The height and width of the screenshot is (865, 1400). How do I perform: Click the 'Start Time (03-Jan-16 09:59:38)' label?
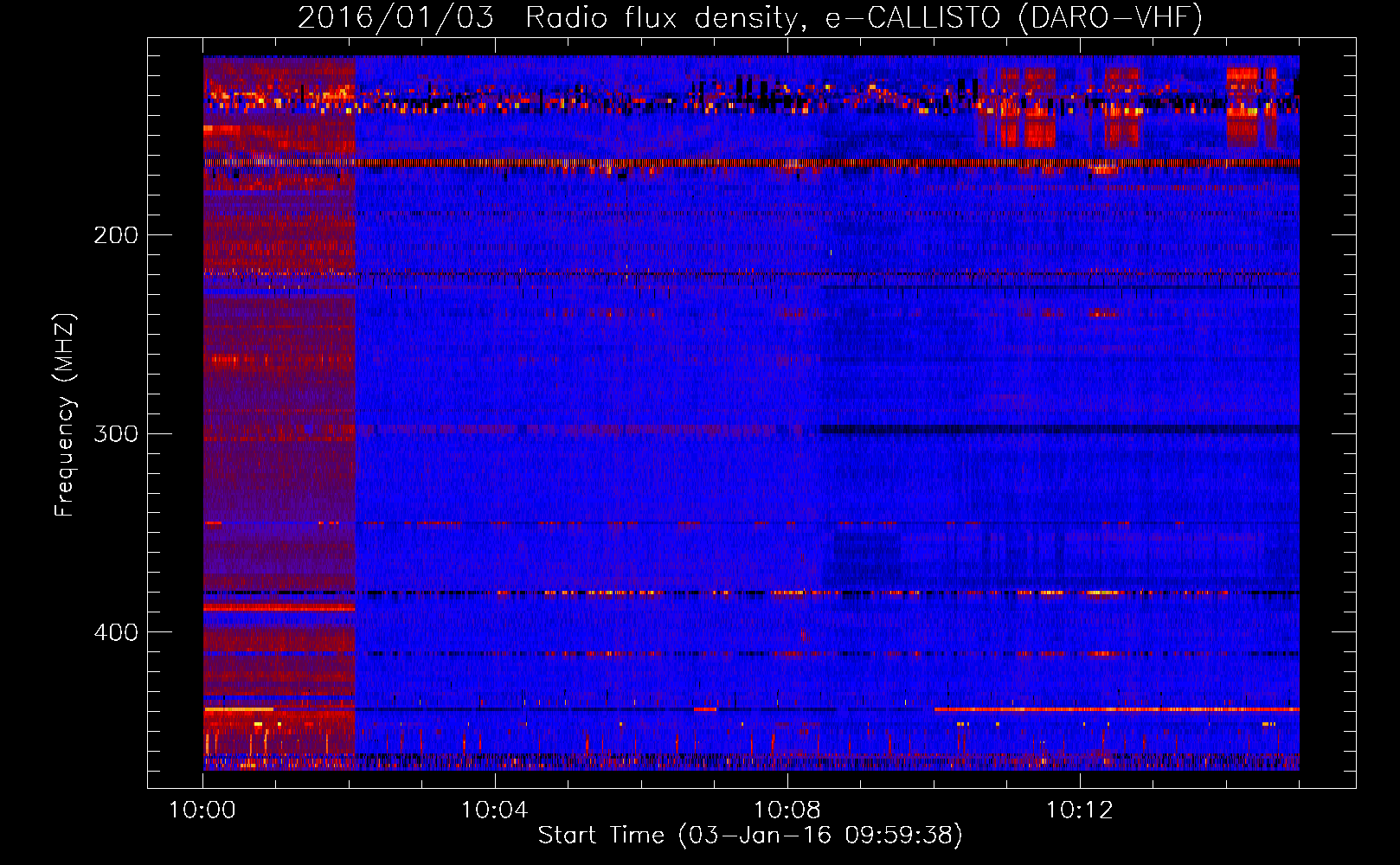point(750,836)
